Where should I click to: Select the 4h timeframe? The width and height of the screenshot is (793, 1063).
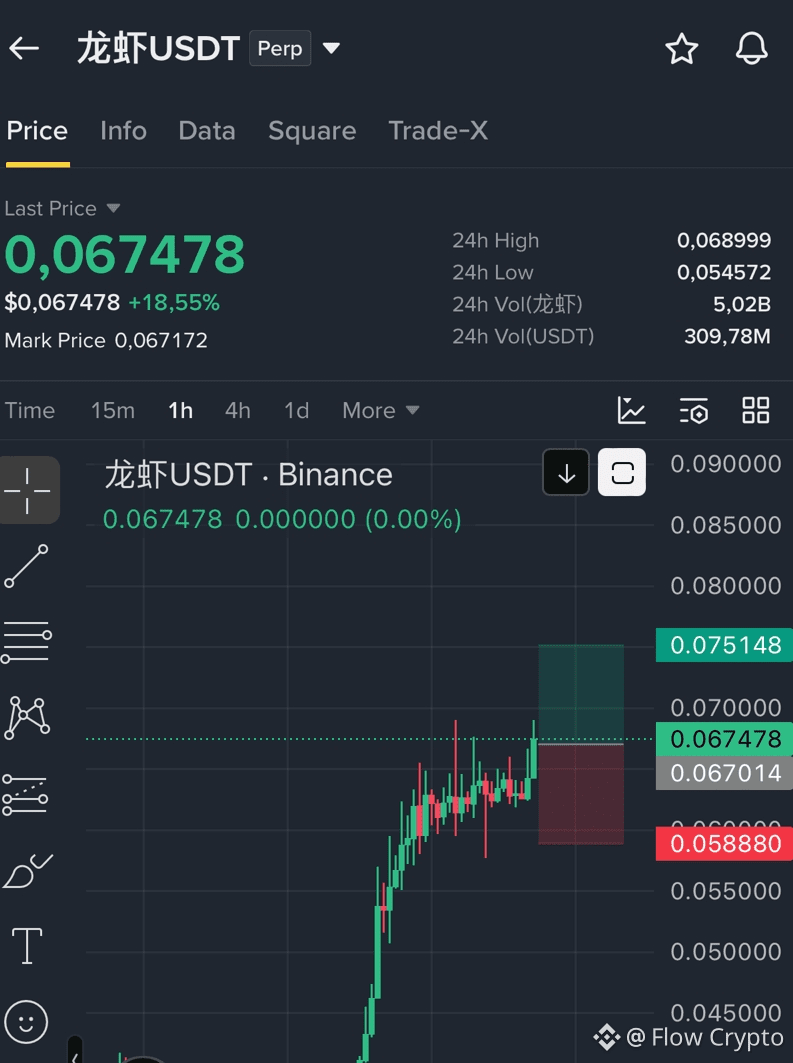pos(237,410)
